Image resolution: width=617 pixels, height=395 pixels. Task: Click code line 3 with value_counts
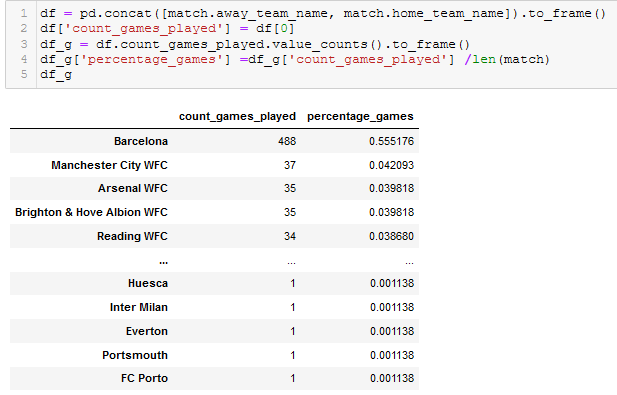(x=255, y=44)
